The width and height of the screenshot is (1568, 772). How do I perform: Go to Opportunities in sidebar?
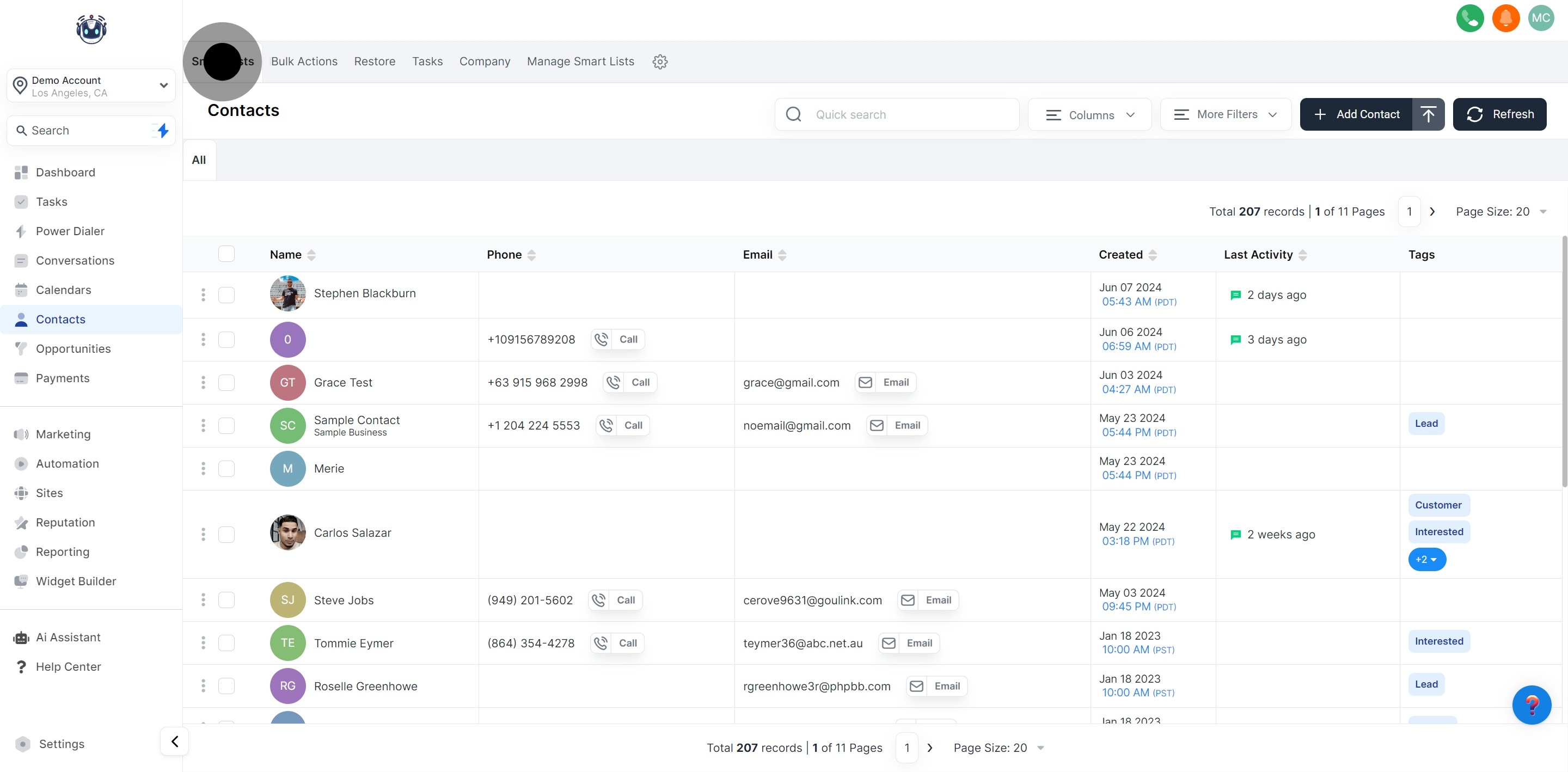(x=73, y=349)
